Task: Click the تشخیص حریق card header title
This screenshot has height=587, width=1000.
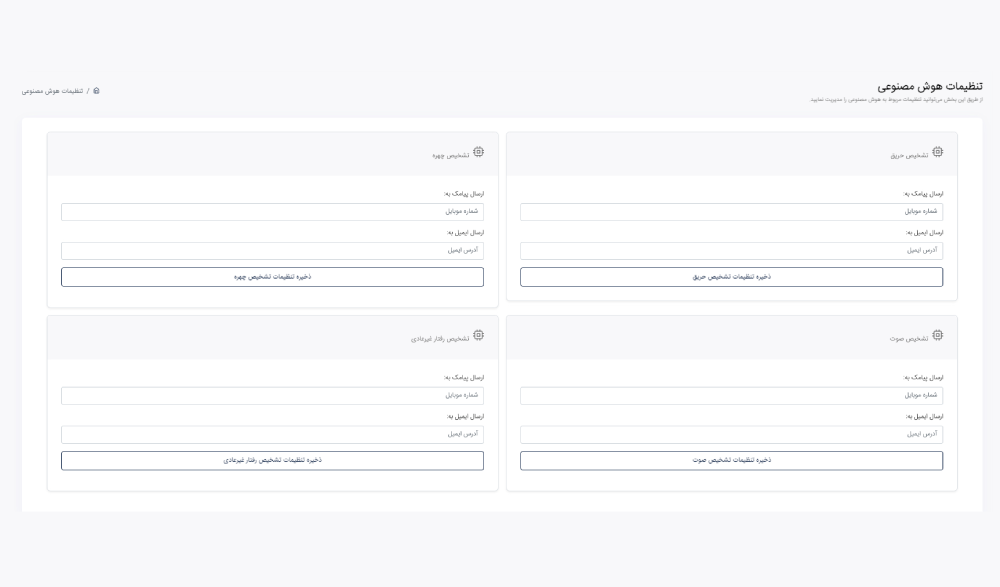Action: pos(909,155)
